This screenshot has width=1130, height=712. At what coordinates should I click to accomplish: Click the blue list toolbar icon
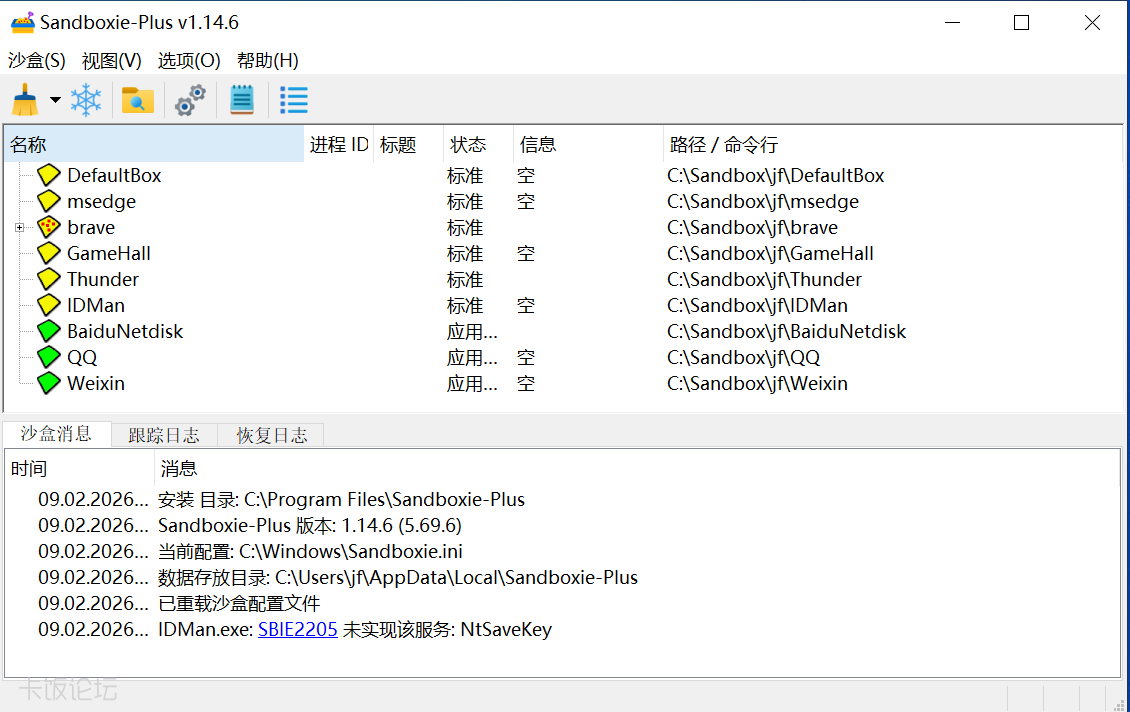(x=293, y=100)
